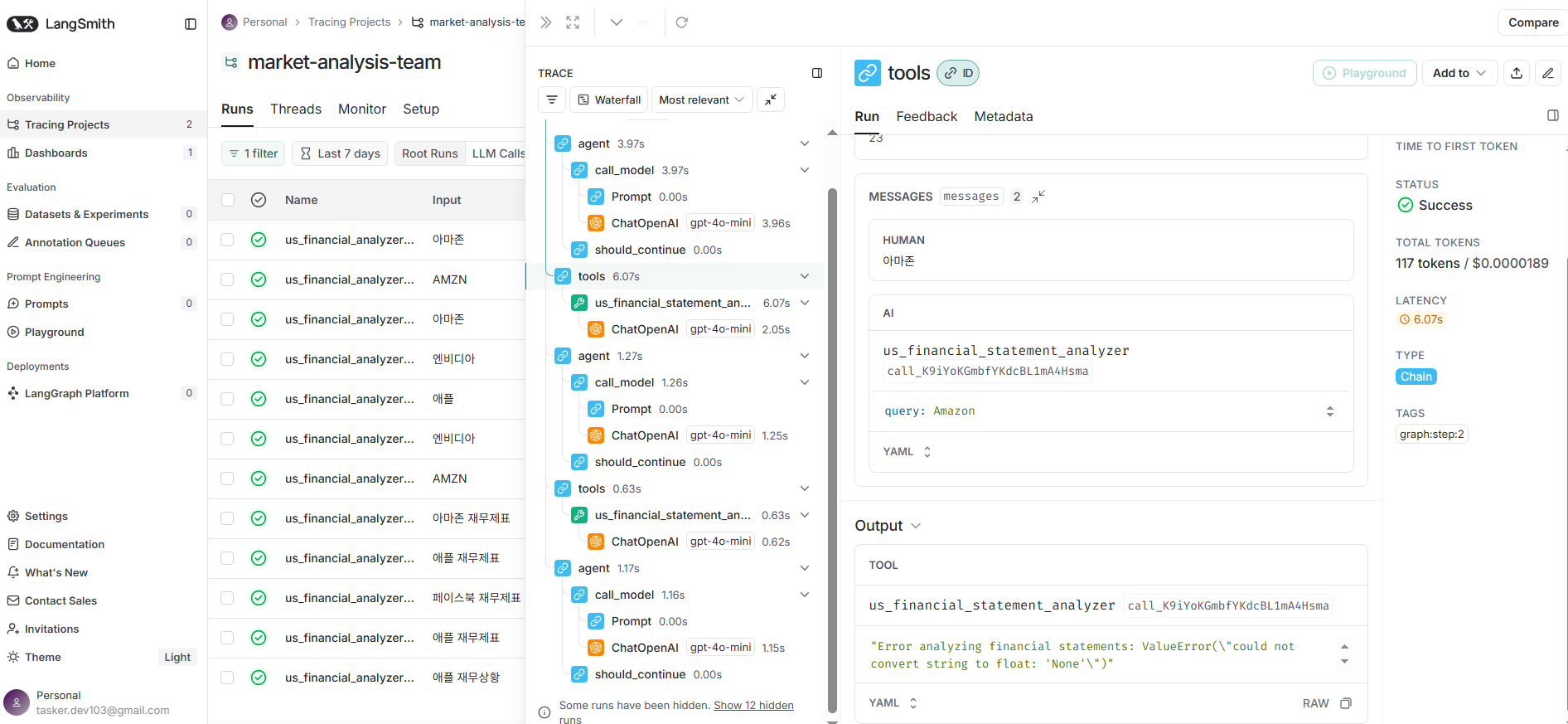
Task: Open Dashboards in sidebar
Action: point(56,153)
